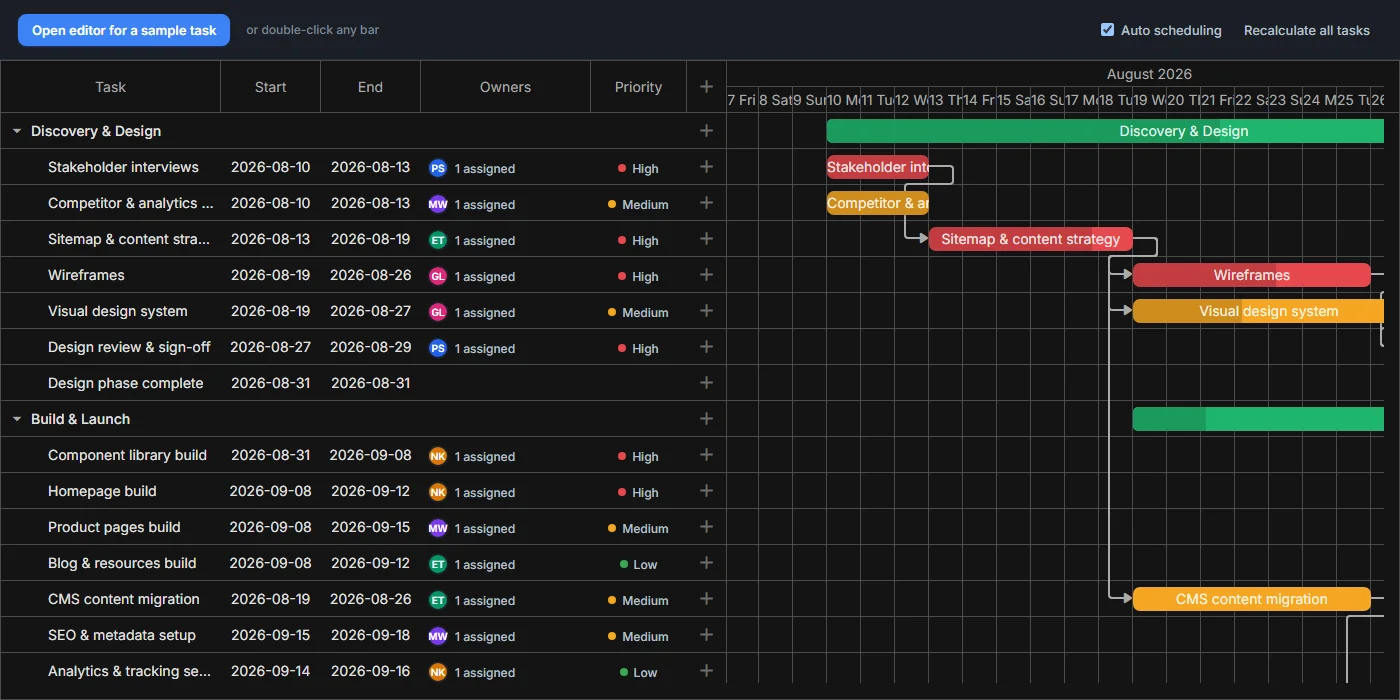Click plus icon in Component library build row
1400x700 pixels.
coord(706,455)
